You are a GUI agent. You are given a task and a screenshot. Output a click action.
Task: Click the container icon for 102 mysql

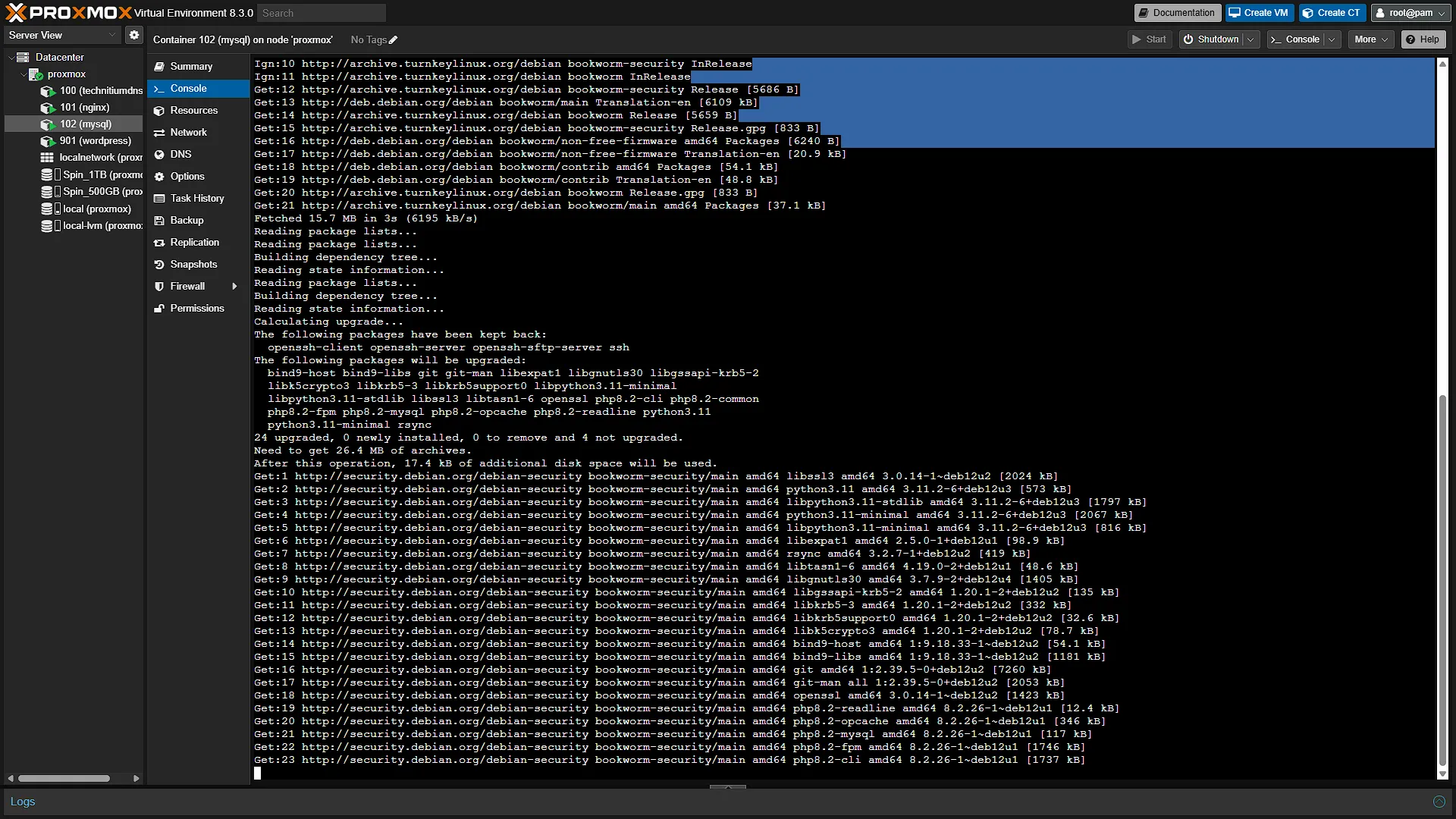(48, 124)
